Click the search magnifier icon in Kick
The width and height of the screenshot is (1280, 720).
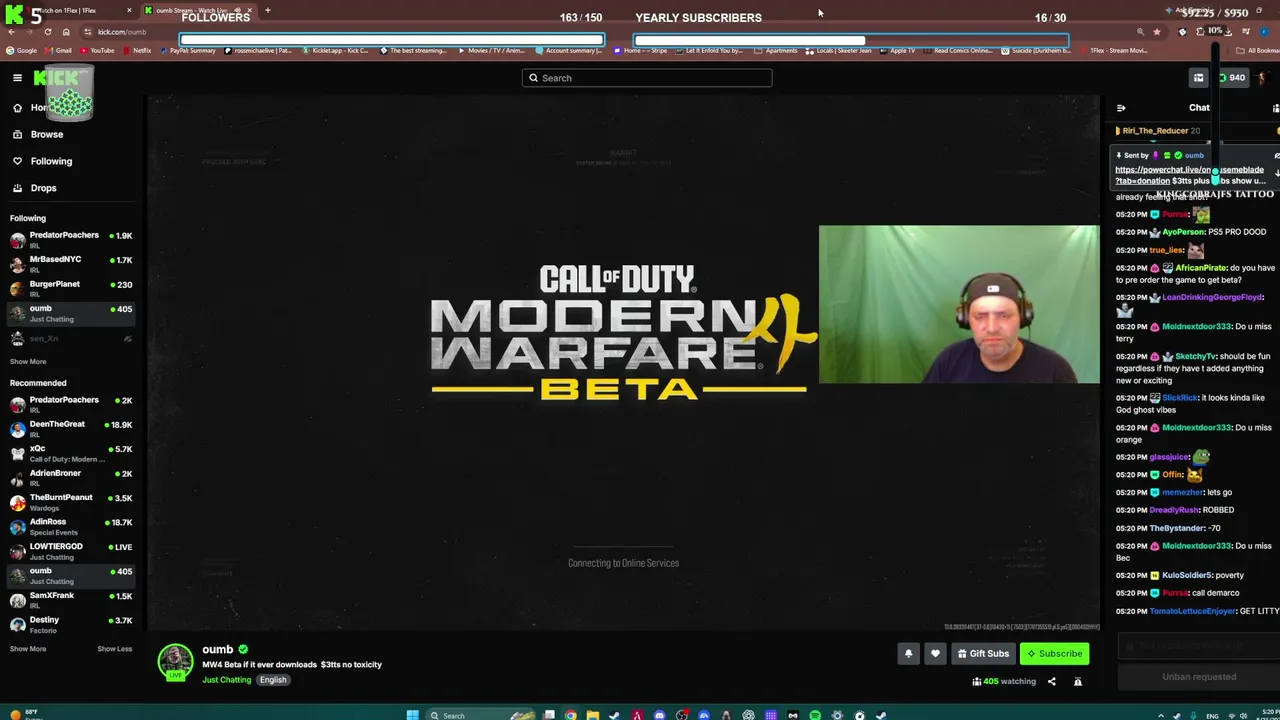(533, 78)
